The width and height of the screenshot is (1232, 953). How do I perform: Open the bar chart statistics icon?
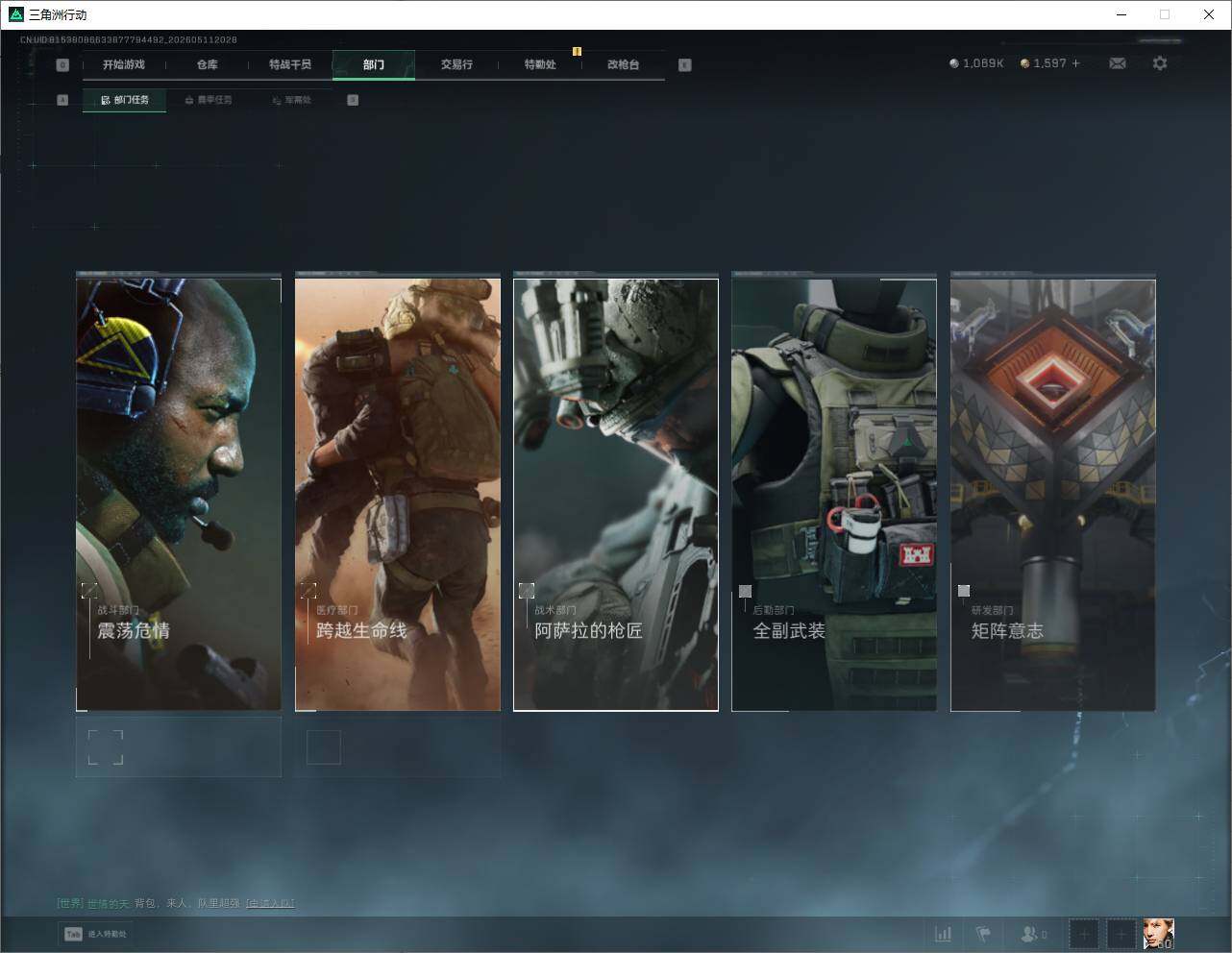coord(944,934)
